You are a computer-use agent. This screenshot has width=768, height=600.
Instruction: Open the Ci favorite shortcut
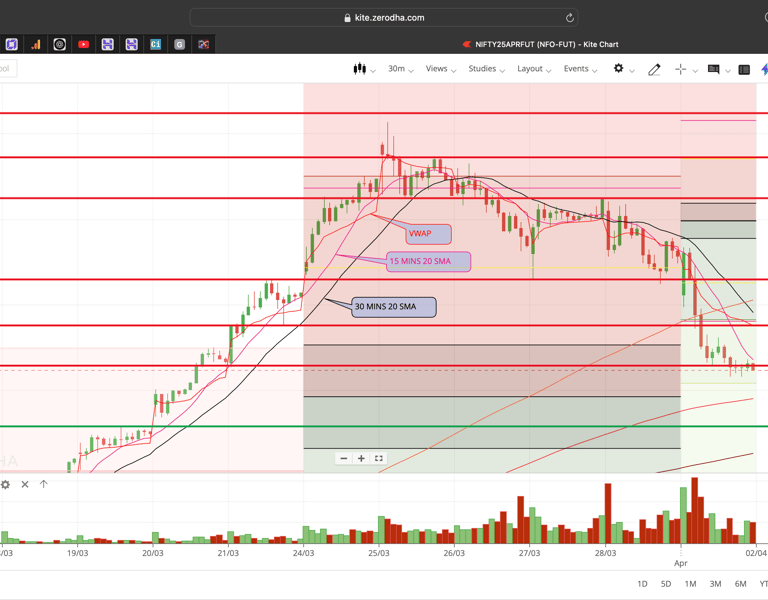(x=156, y=45)
